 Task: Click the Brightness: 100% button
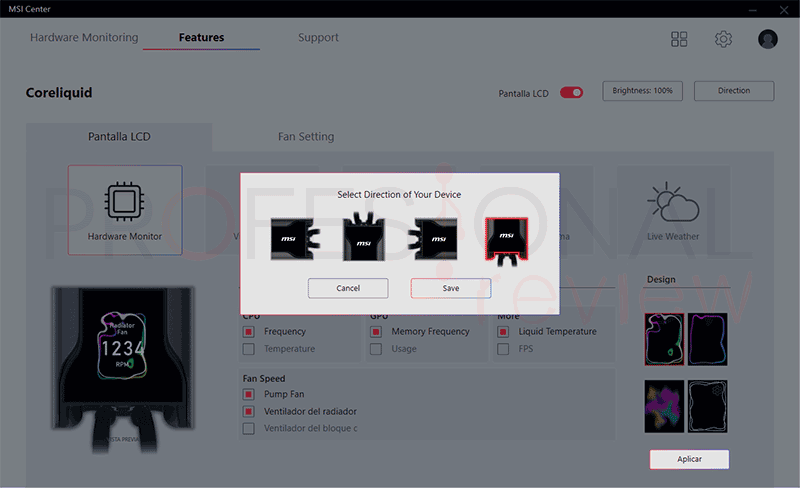pyautogui.click(x=642, y=91)
